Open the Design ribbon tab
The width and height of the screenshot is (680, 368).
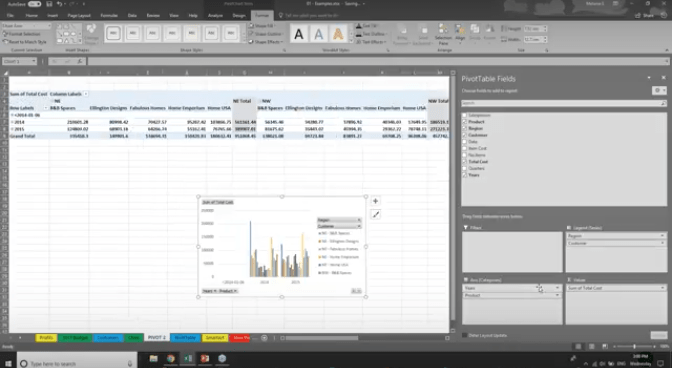click(239, 16)
